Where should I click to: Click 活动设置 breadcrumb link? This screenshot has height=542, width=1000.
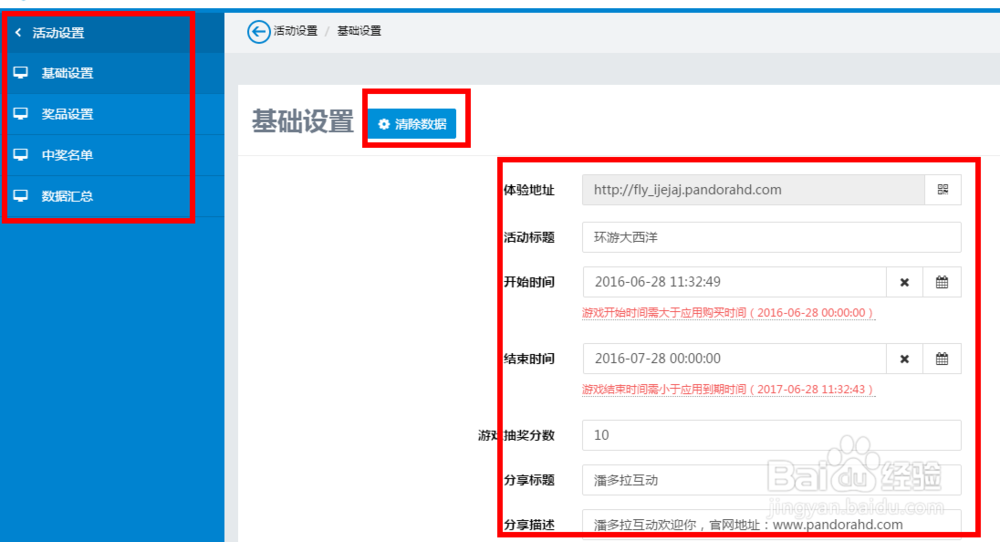295,31
